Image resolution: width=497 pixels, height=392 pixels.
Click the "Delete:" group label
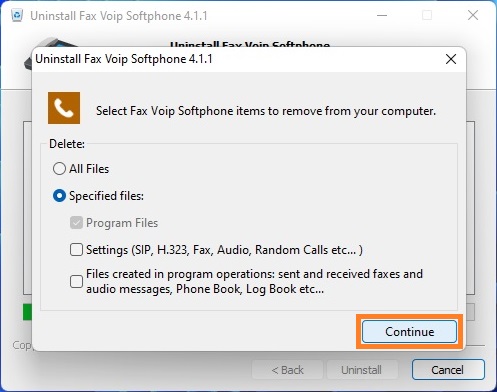[x=67, y=144]
